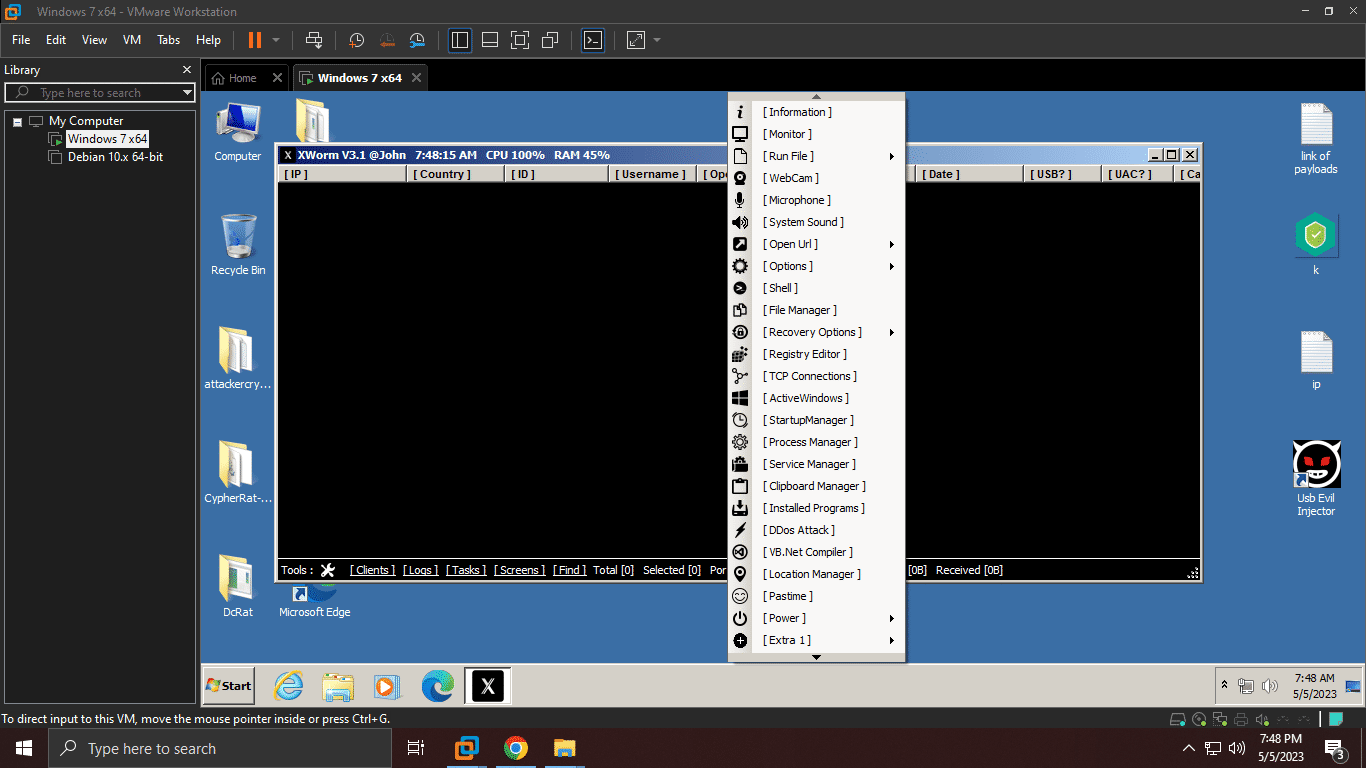This screenshot has width=1366, height=768.
Task: Select the WebCam icon in the menu
Action: pyautogui.click(x=740, y=178)
